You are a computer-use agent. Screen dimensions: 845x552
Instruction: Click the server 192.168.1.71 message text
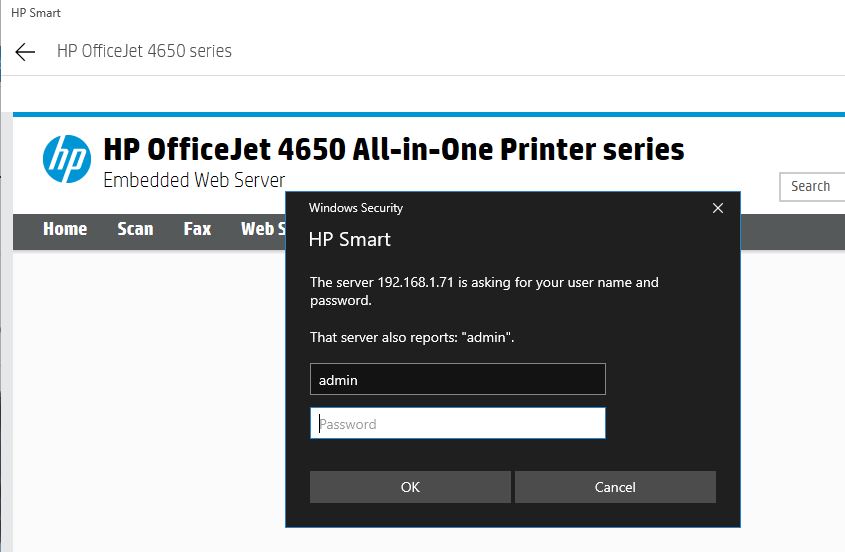(484, 291)
